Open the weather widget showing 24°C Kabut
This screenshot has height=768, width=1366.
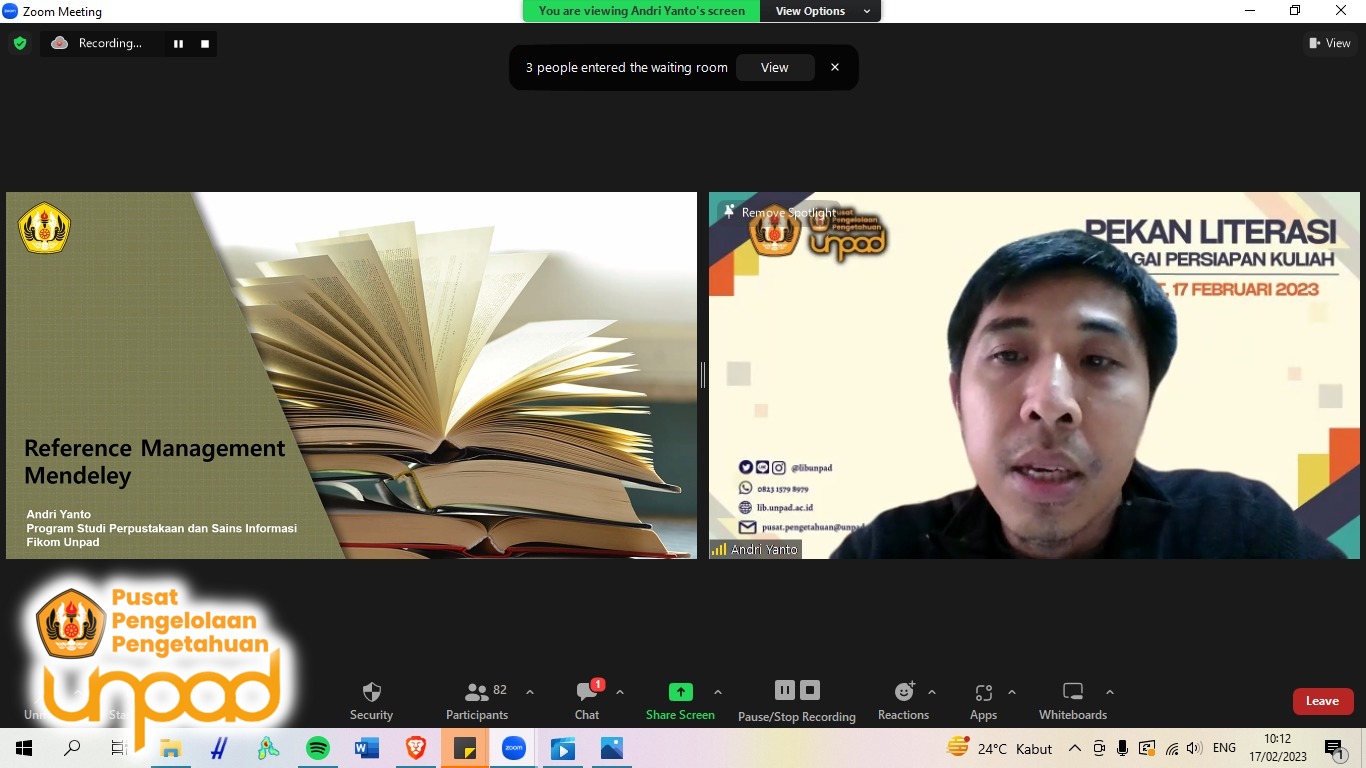(1000, 748)
